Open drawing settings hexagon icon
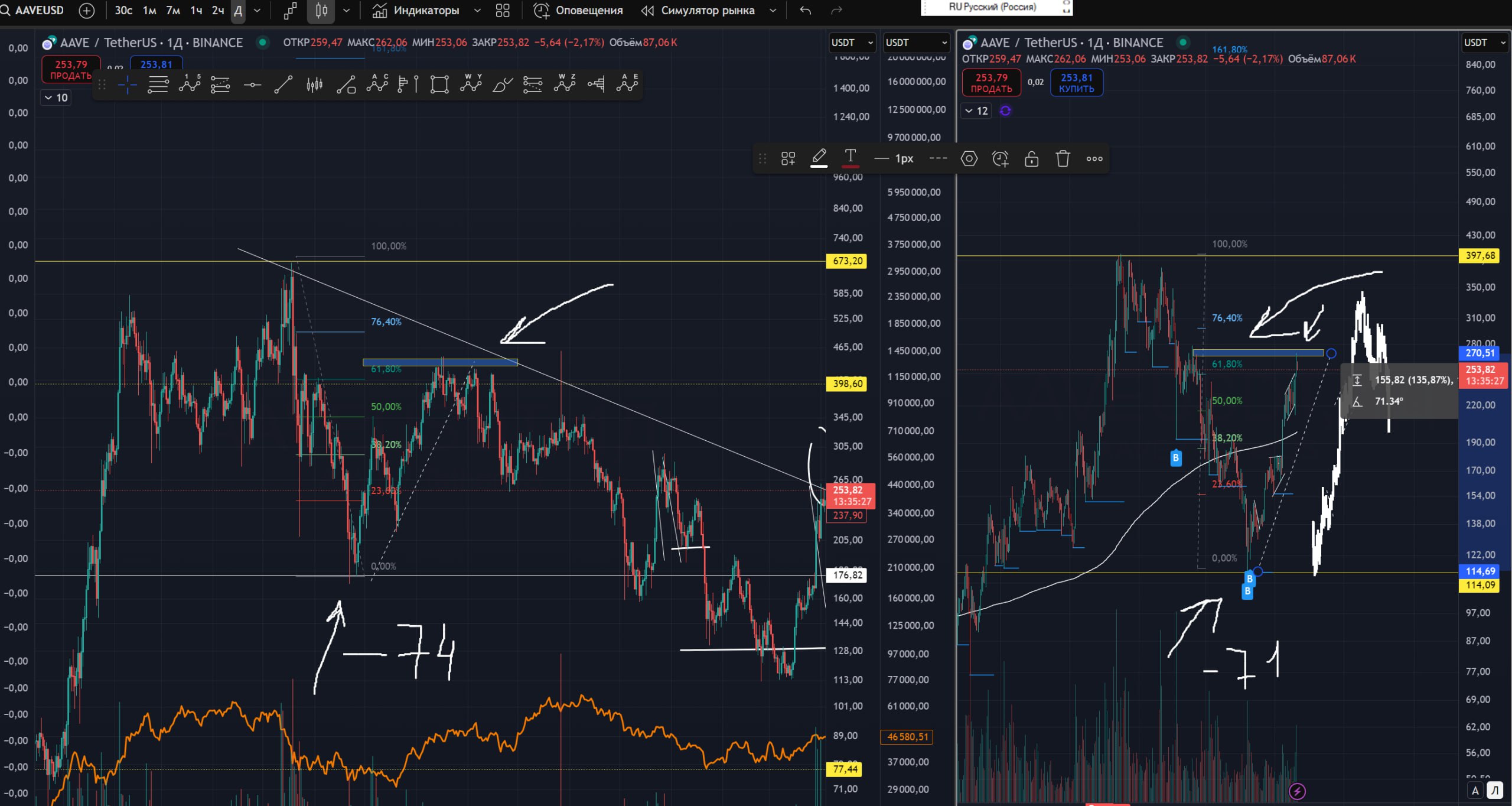The height and width of the screenshot is (806, 1512). [969, 158]
